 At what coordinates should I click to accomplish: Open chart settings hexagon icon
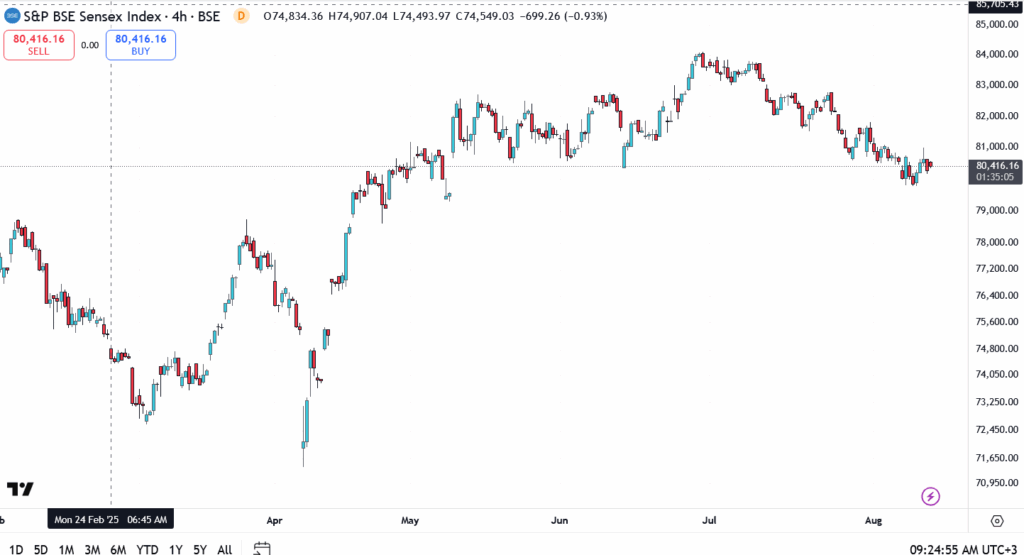pyautogui.click(x=996, y=521)
